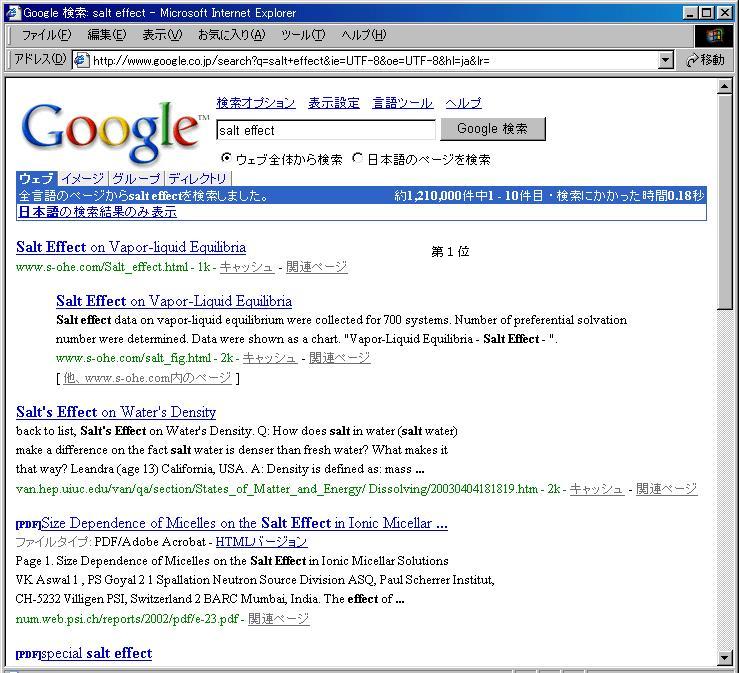Click the IE page icon in address bar

click(x=81, y=60)
